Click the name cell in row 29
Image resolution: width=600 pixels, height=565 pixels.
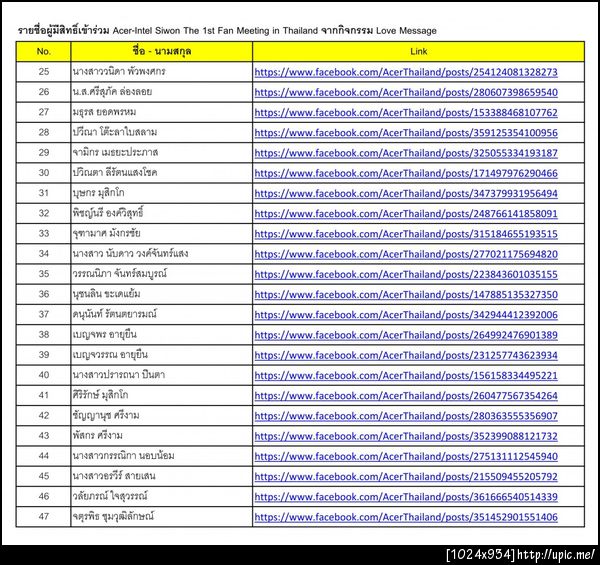point(161,153)
